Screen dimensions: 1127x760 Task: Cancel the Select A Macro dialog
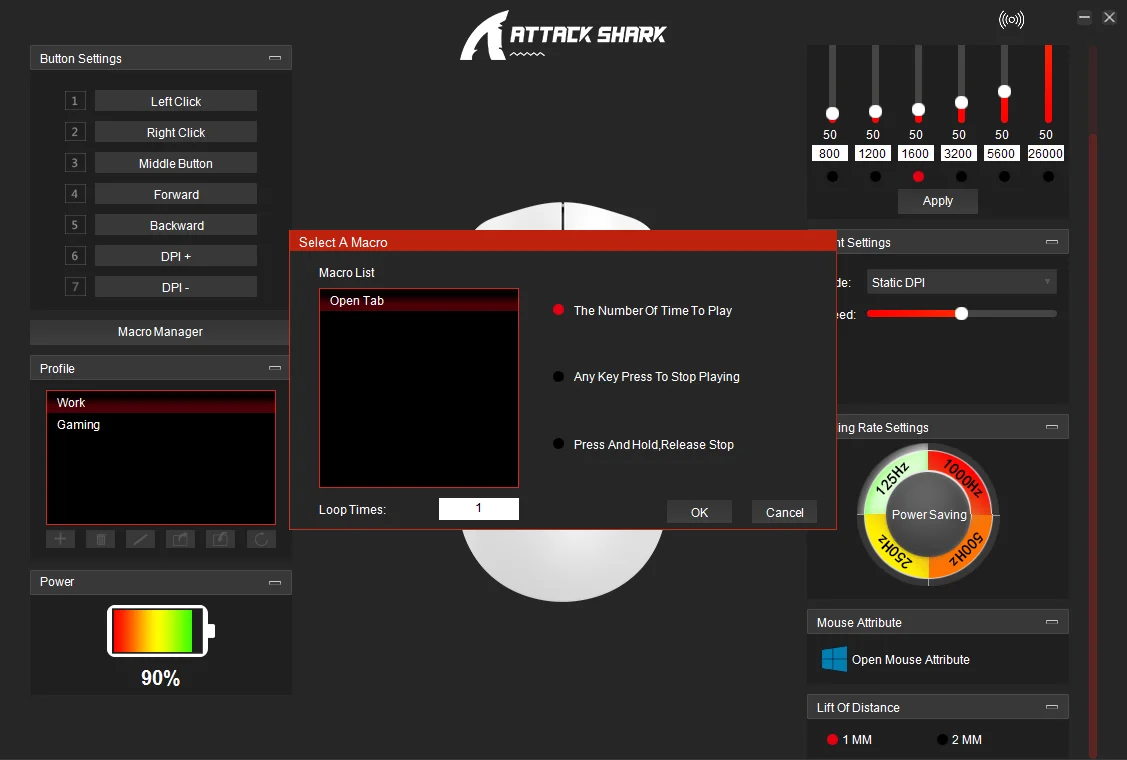(x=784, y=512)
